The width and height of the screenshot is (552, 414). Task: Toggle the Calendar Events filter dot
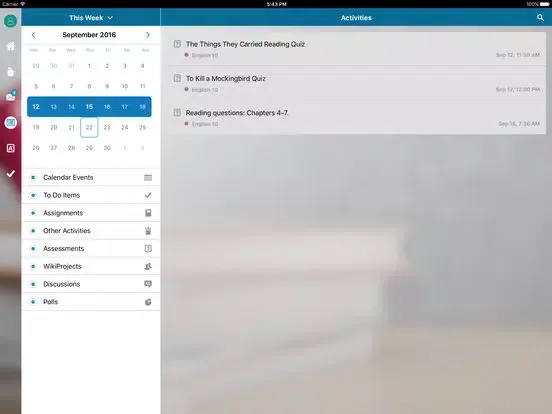point(33,177)
